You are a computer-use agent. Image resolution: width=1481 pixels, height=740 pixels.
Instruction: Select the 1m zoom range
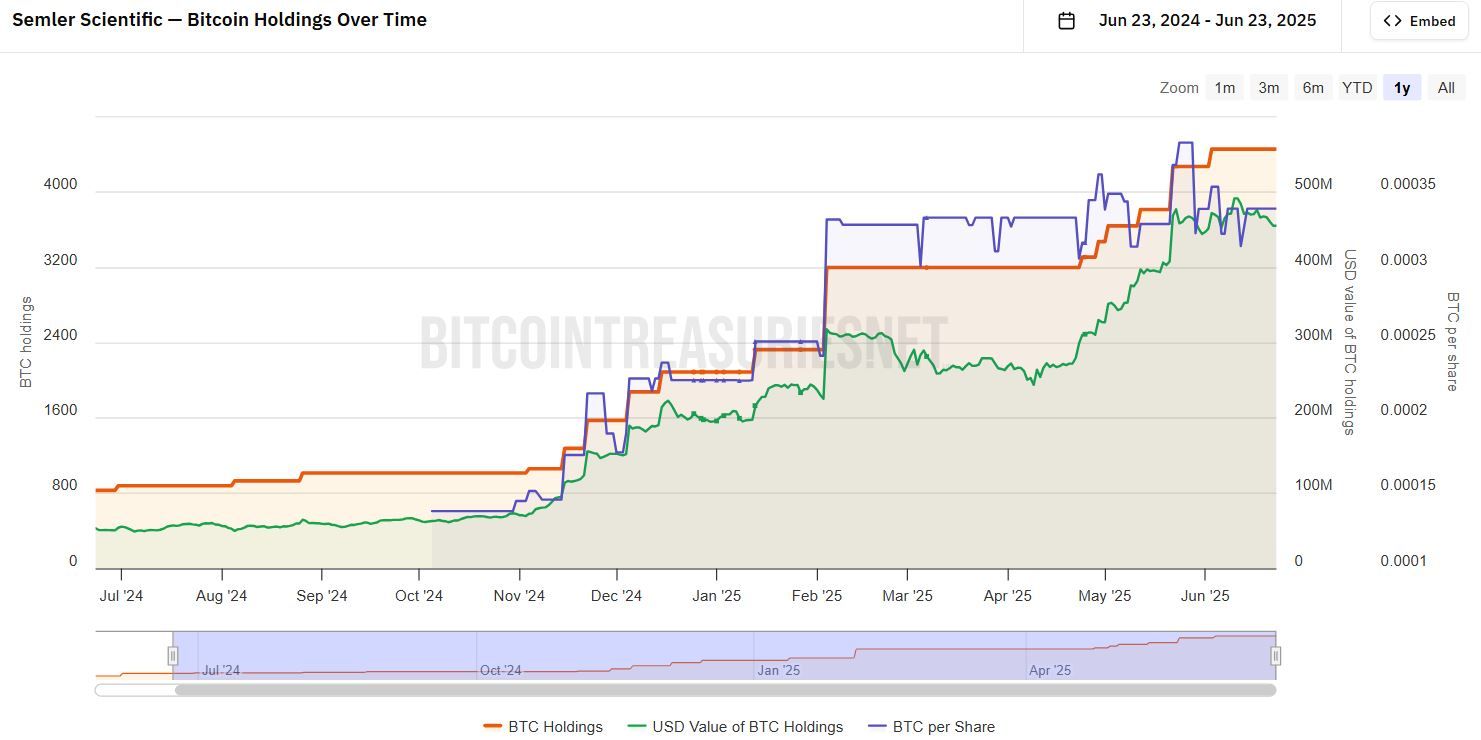click(1225, 88)
